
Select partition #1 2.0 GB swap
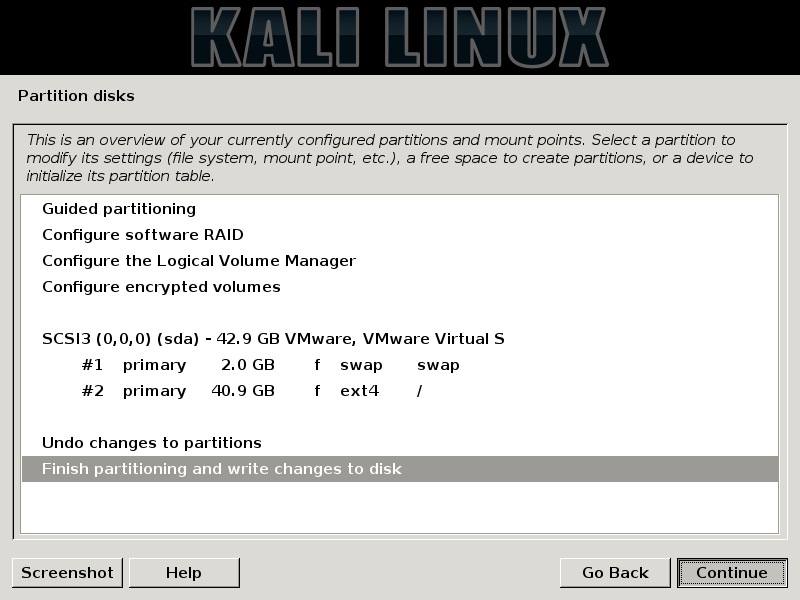click(400, 365)
